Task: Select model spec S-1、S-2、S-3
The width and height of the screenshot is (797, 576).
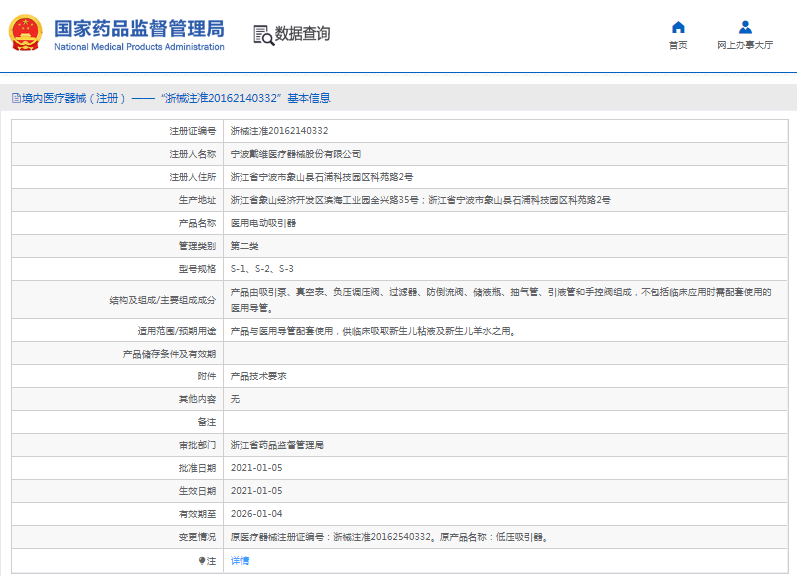Action: tap(262, 269)
